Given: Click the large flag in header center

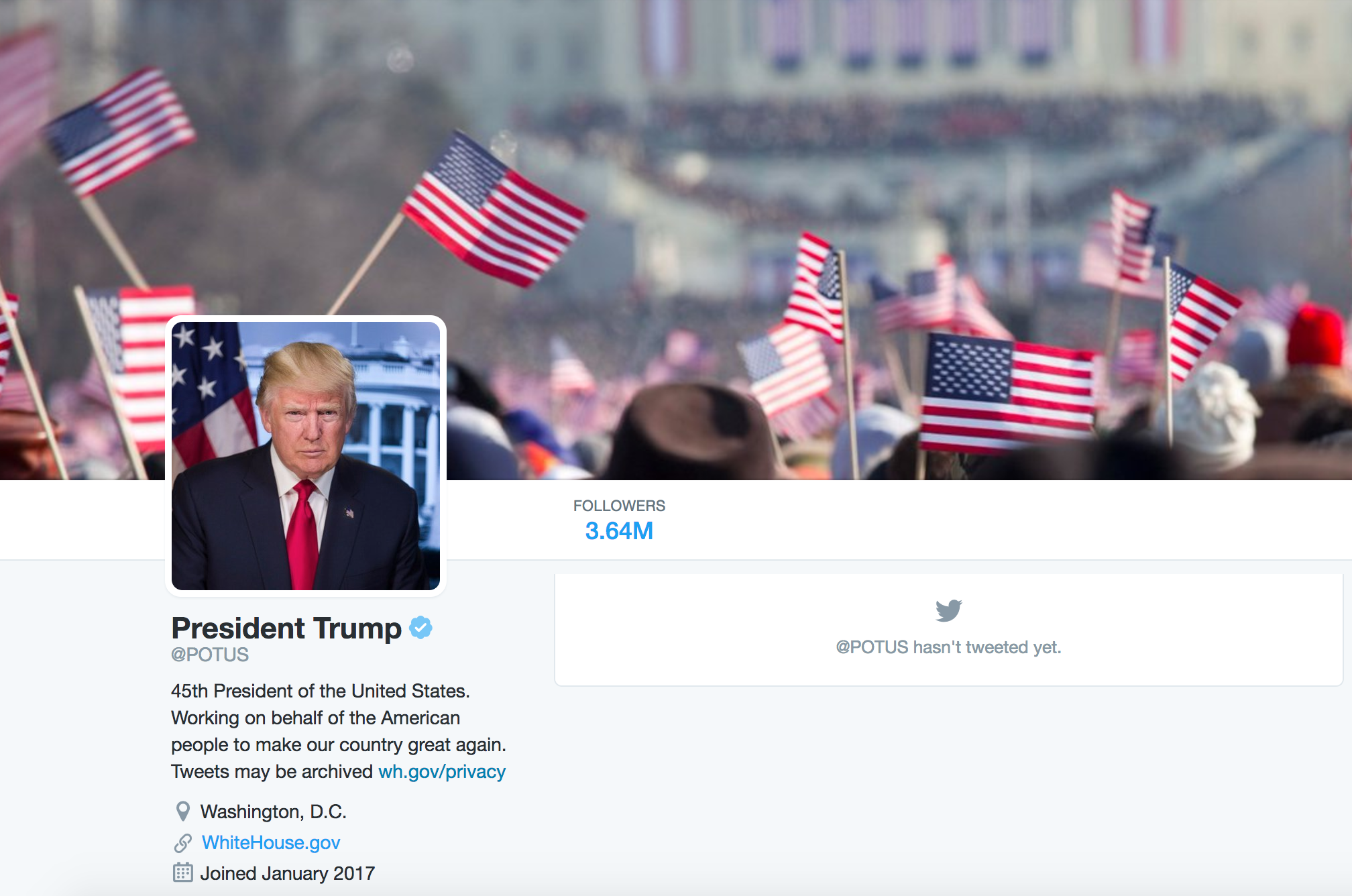Looking at the screenshot, I should click(x=494, y=209).
